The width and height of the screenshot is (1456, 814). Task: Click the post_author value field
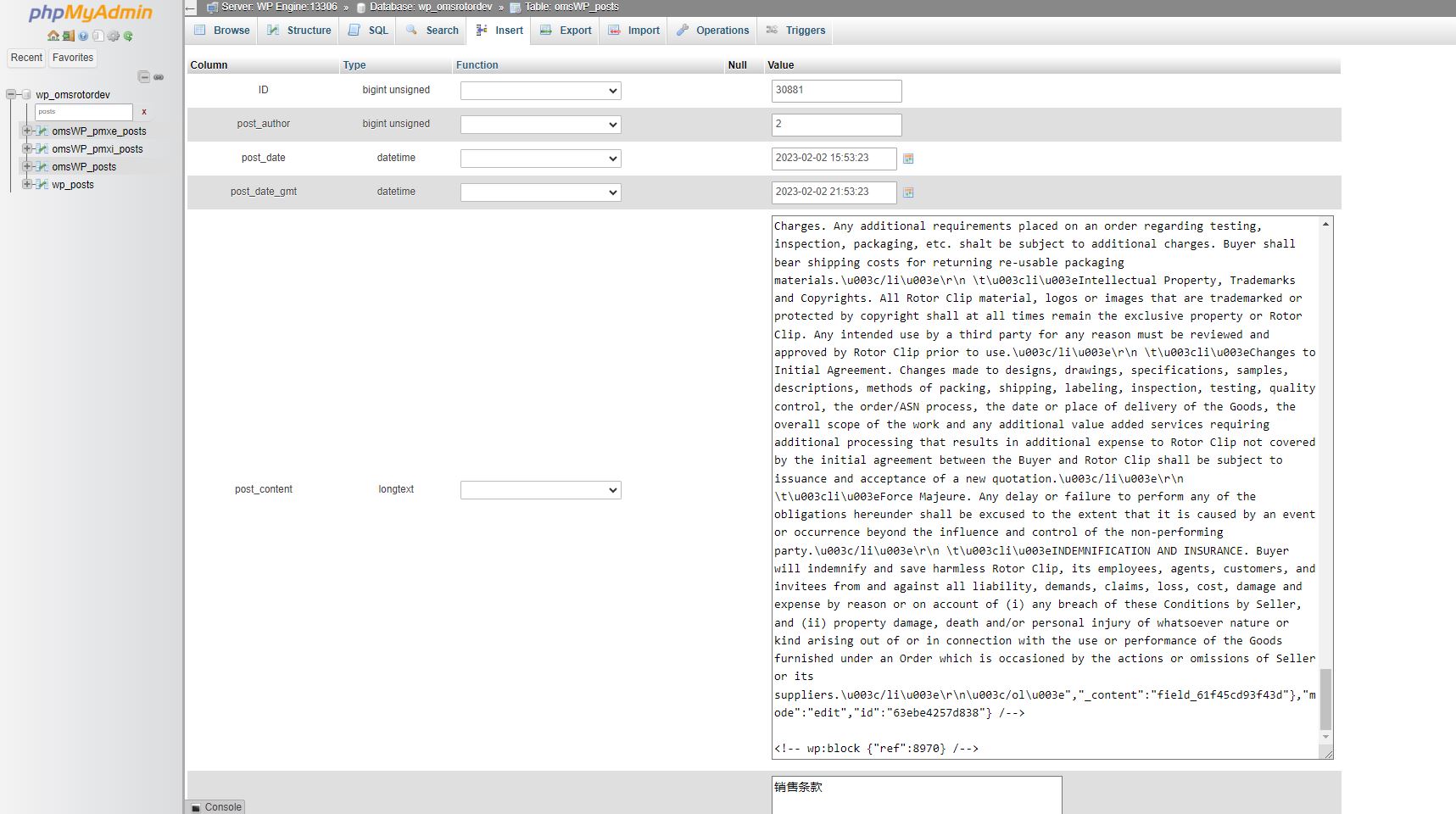point(837,125)
